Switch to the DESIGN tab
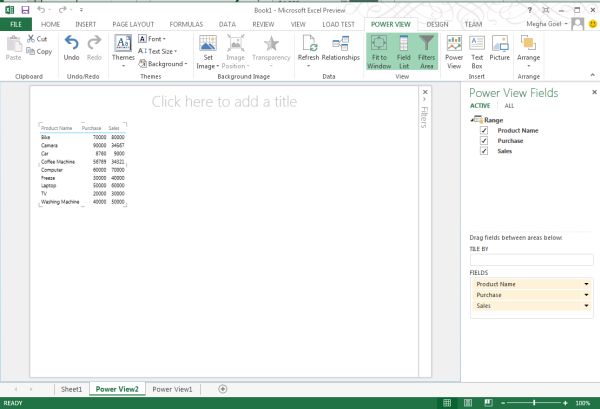The image size is (600, 409). [437, 24]
